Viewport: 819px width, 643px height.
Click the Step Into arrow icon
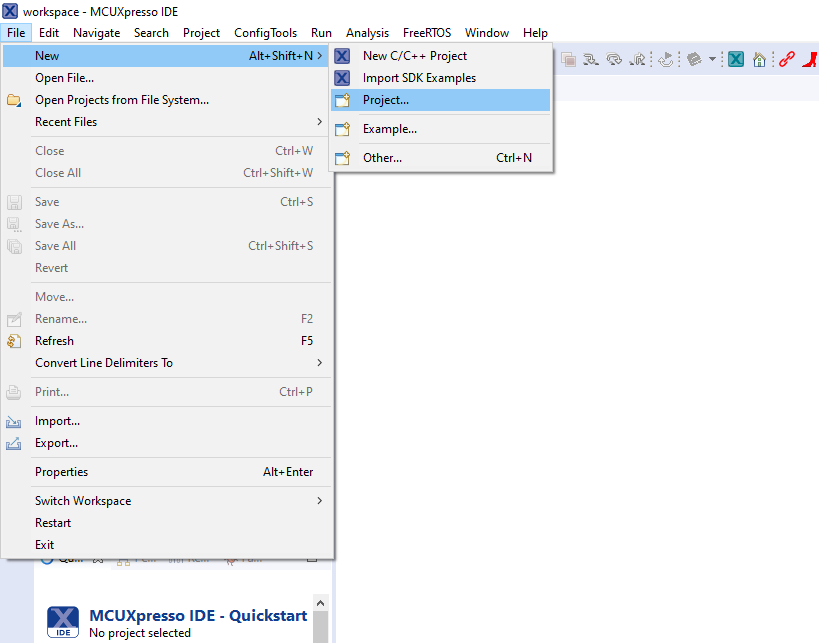[592, 59]
